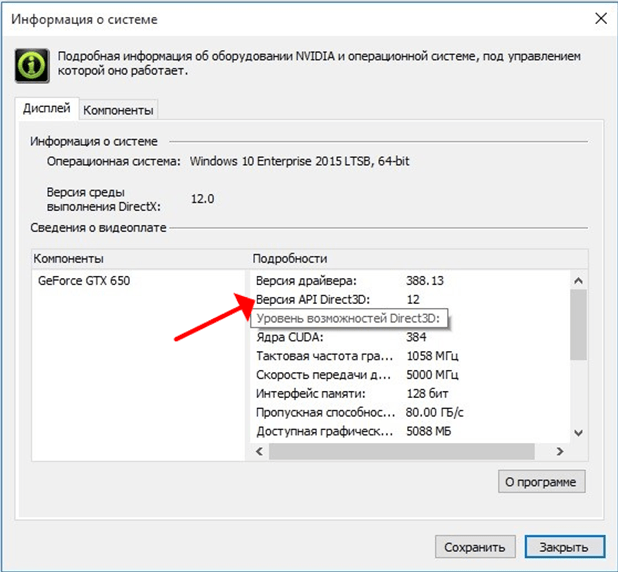Click the vertical scrollbar thumb in details
Image resolution: width=618 pixels, height=572 pixels.
click(578, 324)
